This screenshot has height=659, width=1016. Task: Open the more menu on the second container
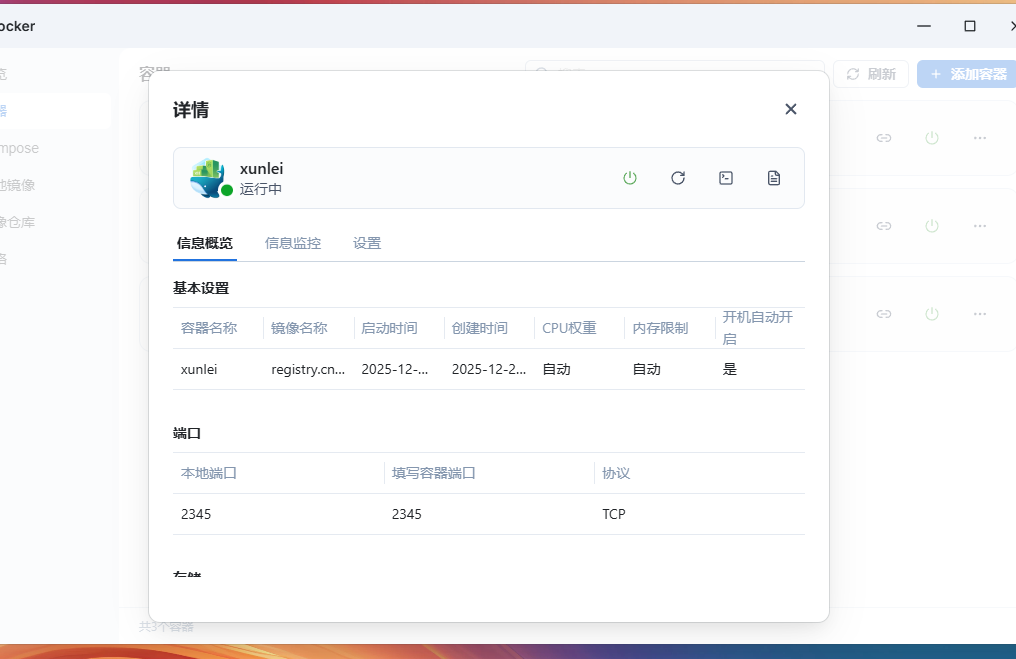tap(980, 226)
